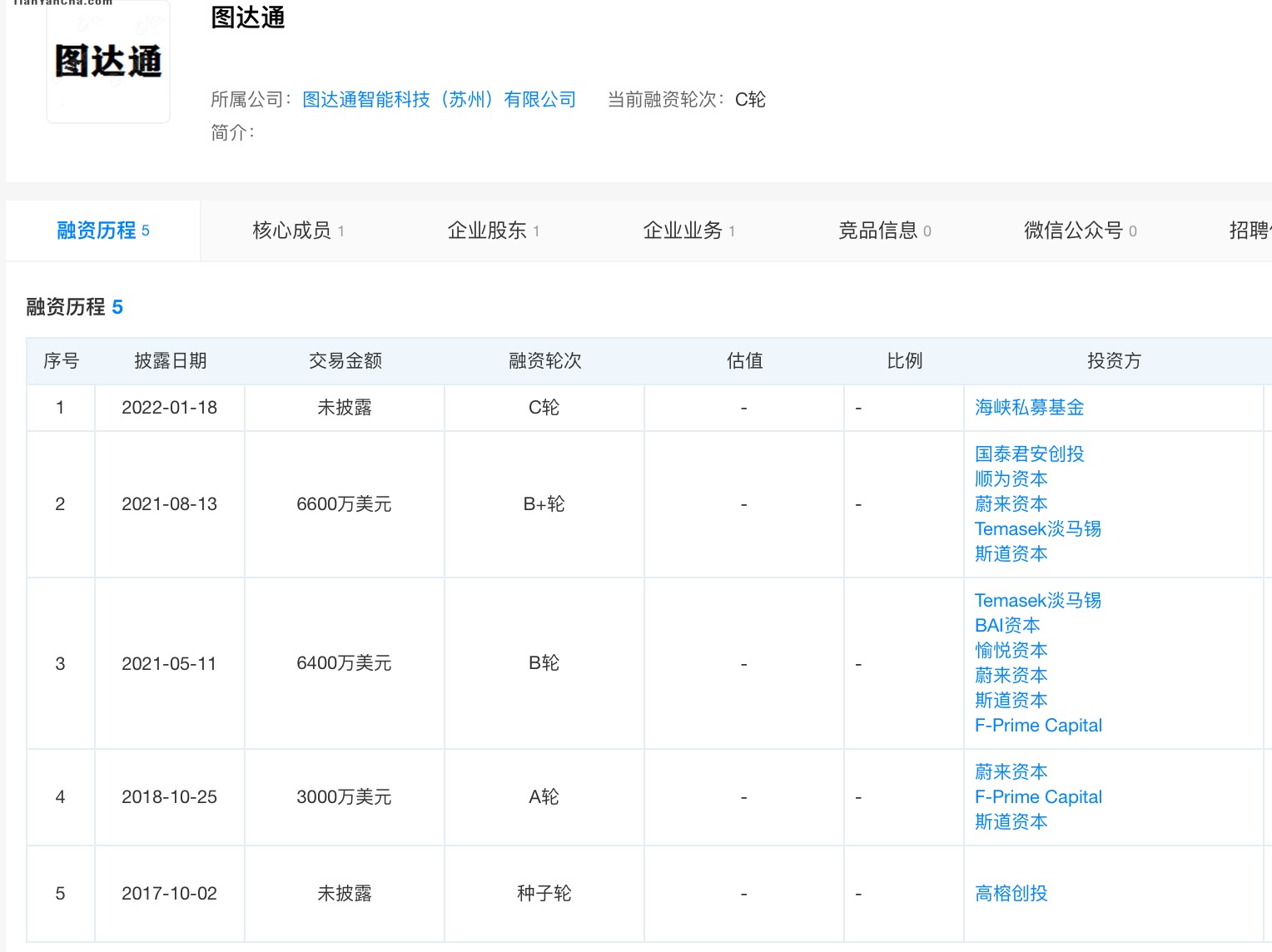Viewport: 1272px width, 952px height.
Task: Switch to the 企业业务 tab
Action: pyautogui.click(x=689, y=231)
